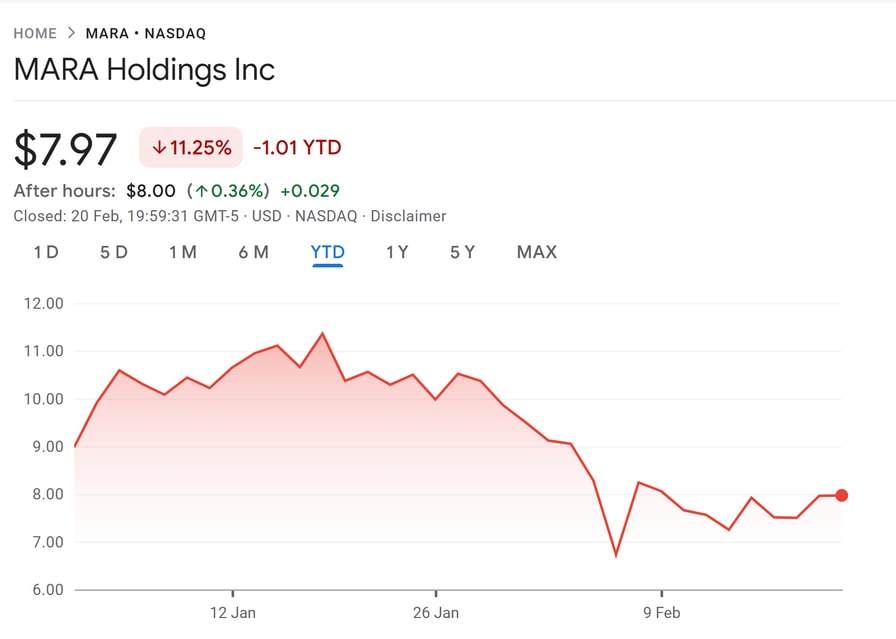Screen dimensions: 896x639
Task: View the 1Y chart range
Action: point(397,252)
